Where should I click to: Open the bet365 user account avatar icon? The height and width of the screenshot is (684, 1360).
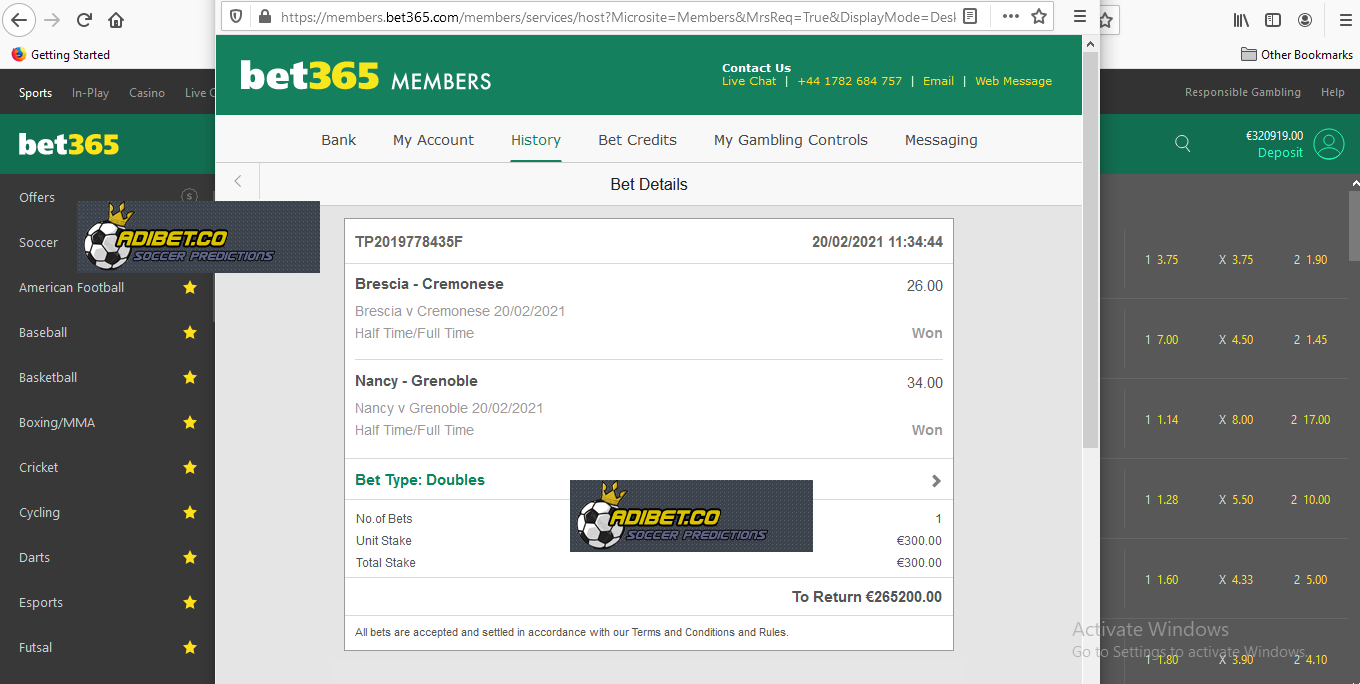(x=1329, y=144)
